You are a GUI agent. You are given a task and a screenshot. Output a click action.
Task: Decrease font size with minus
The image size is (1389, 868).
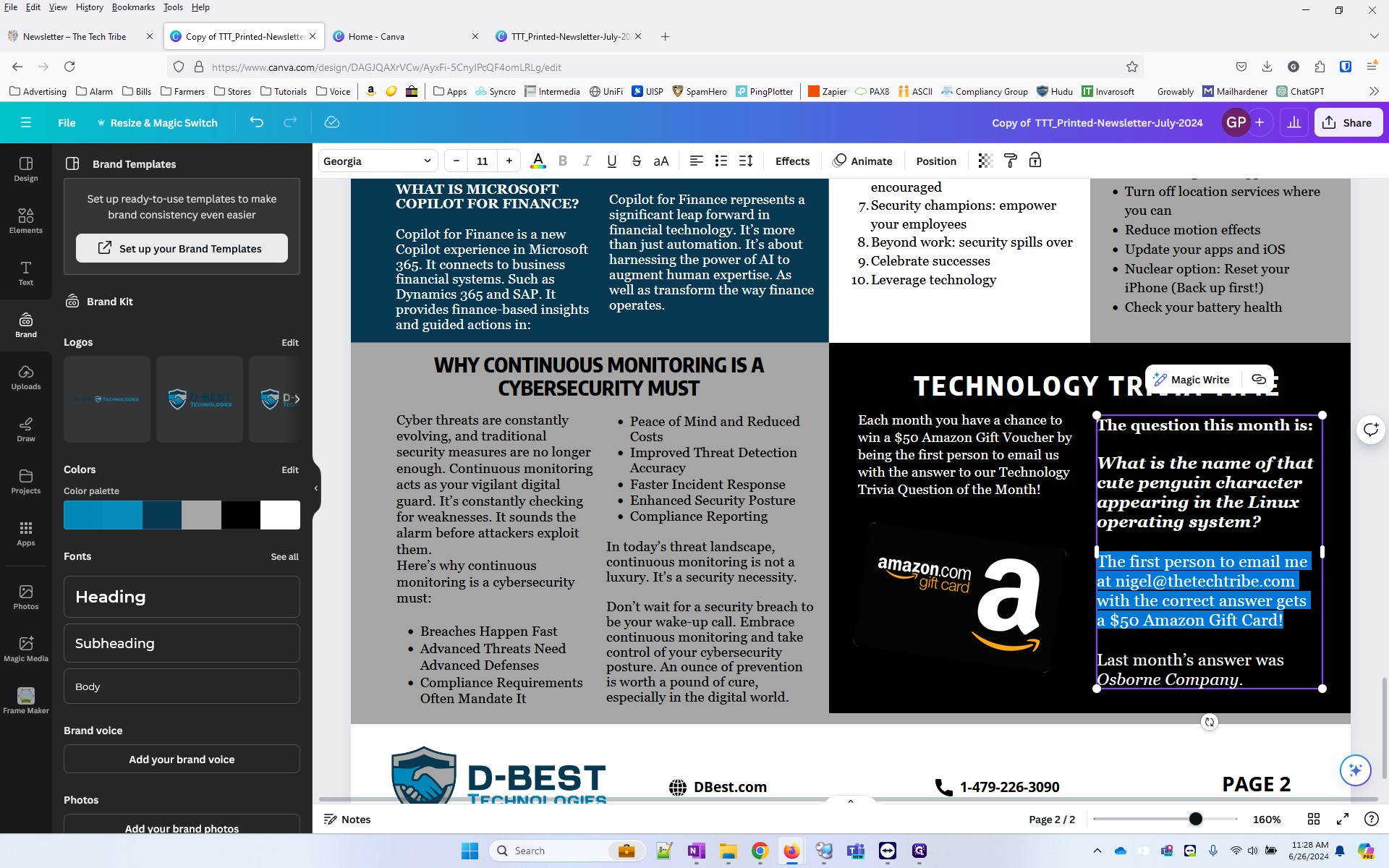coord(456,161)
